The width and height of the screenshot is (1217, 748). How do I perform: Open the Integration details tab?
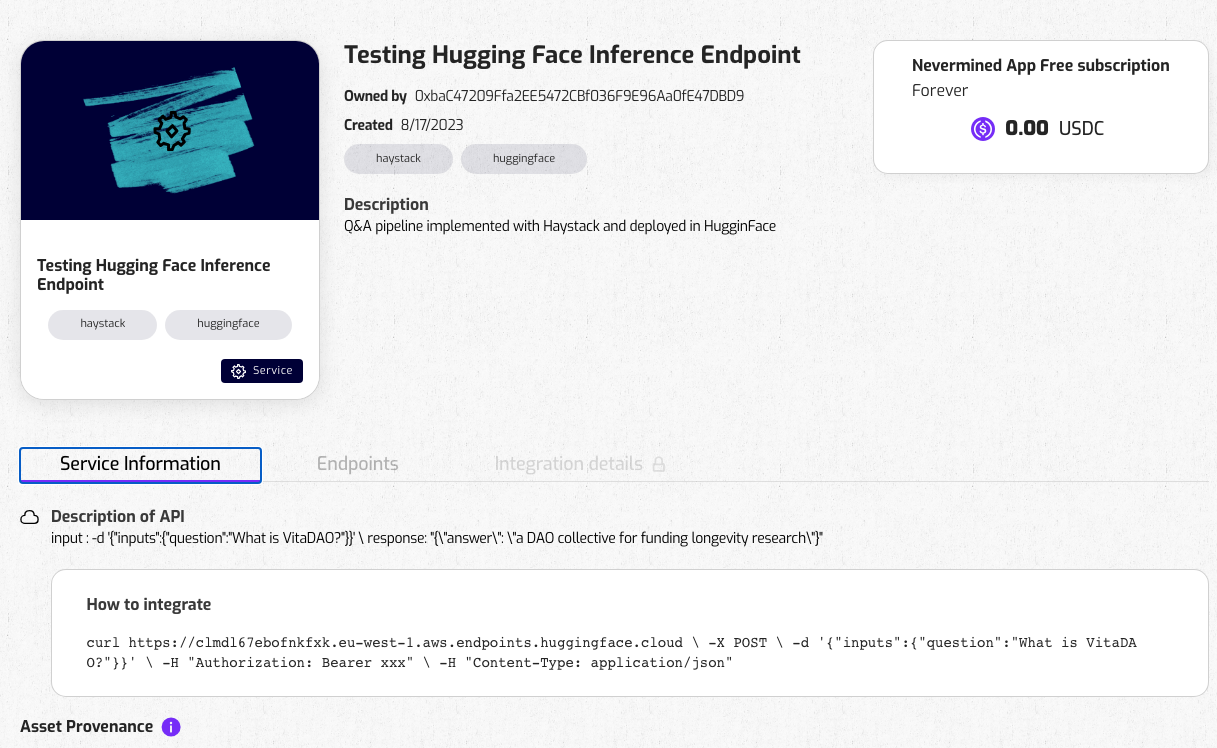pyautogui.click(x=568, y=464)
